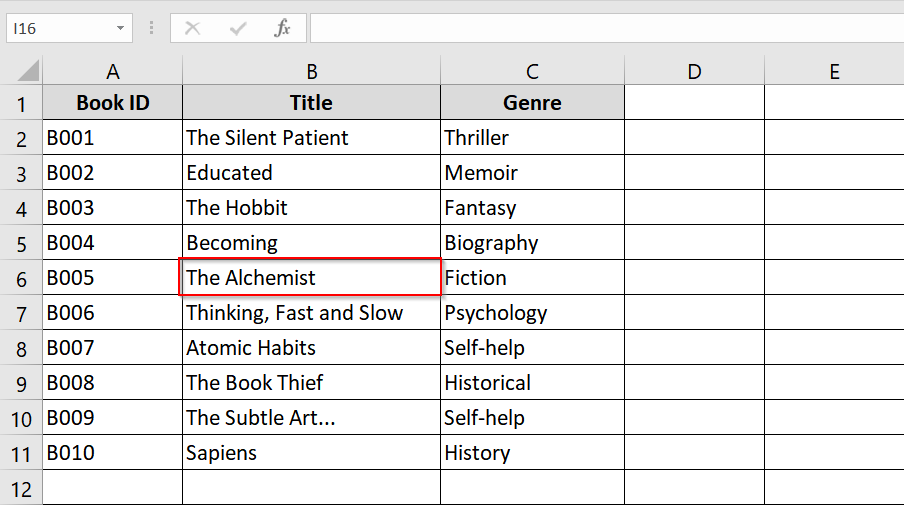904x505 pixels.
Task: Select row 5 header
Action: pos(21,243)
